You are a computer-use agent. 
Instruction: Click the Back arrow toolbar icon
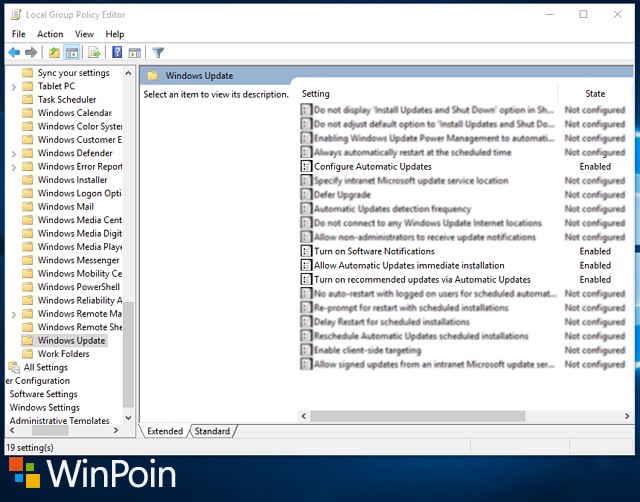[x=14, y=52]
